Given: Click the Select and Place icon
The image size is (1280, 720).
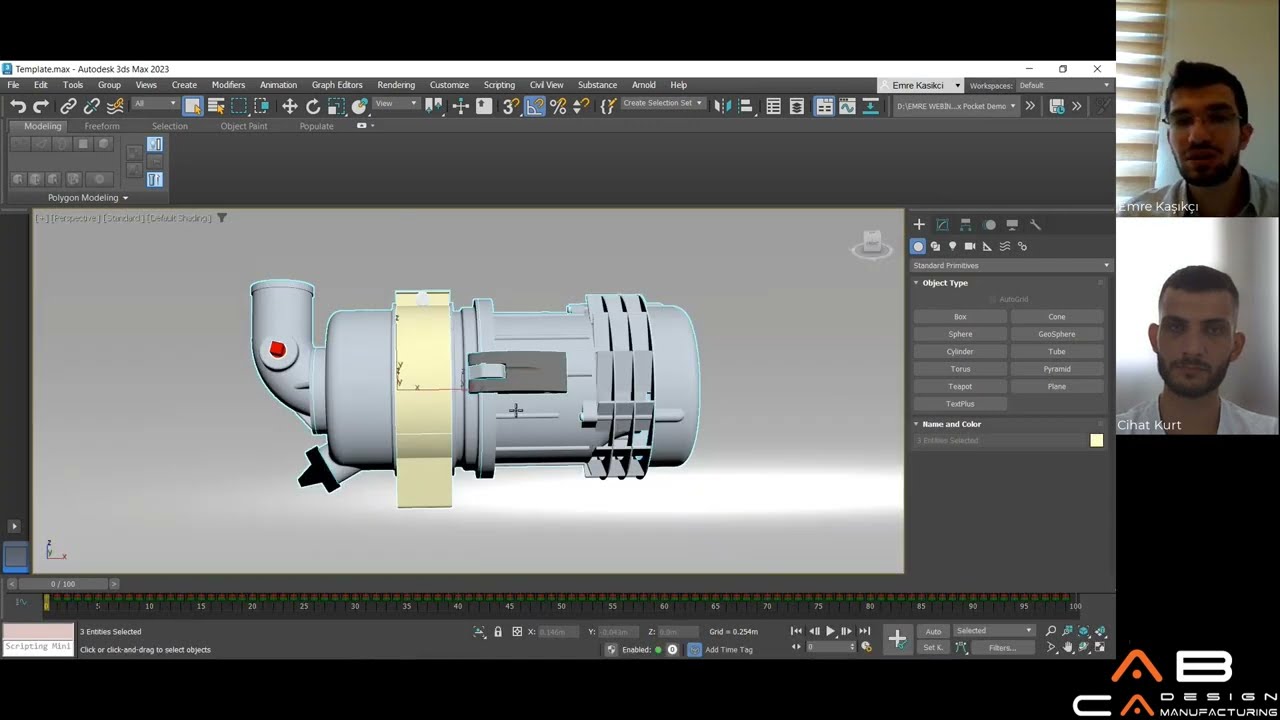Looking at the screenshot, I should tap(359, 106).
